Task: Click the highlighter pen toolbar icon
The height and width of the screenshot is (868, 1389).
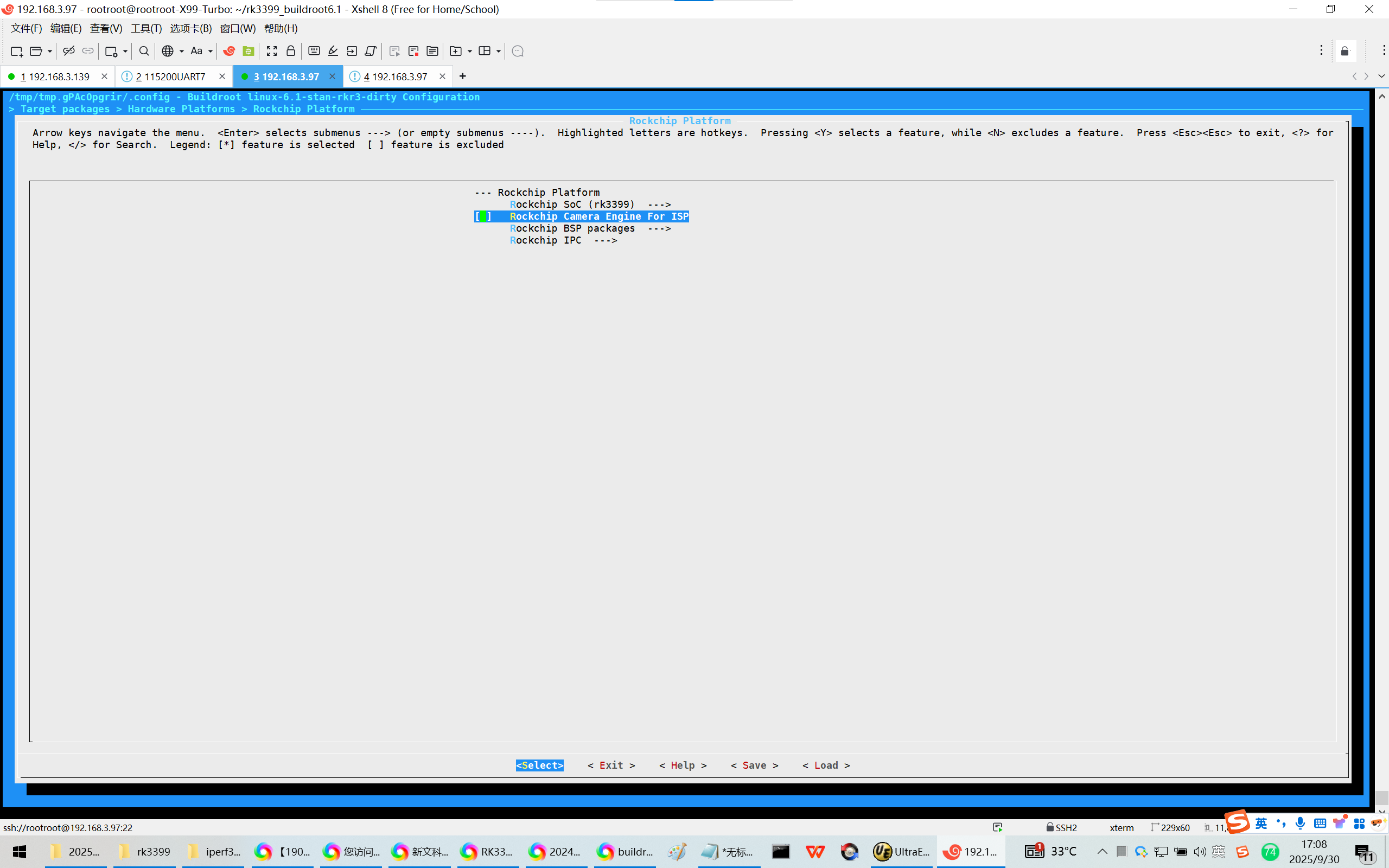Action: tap(333, 51)
